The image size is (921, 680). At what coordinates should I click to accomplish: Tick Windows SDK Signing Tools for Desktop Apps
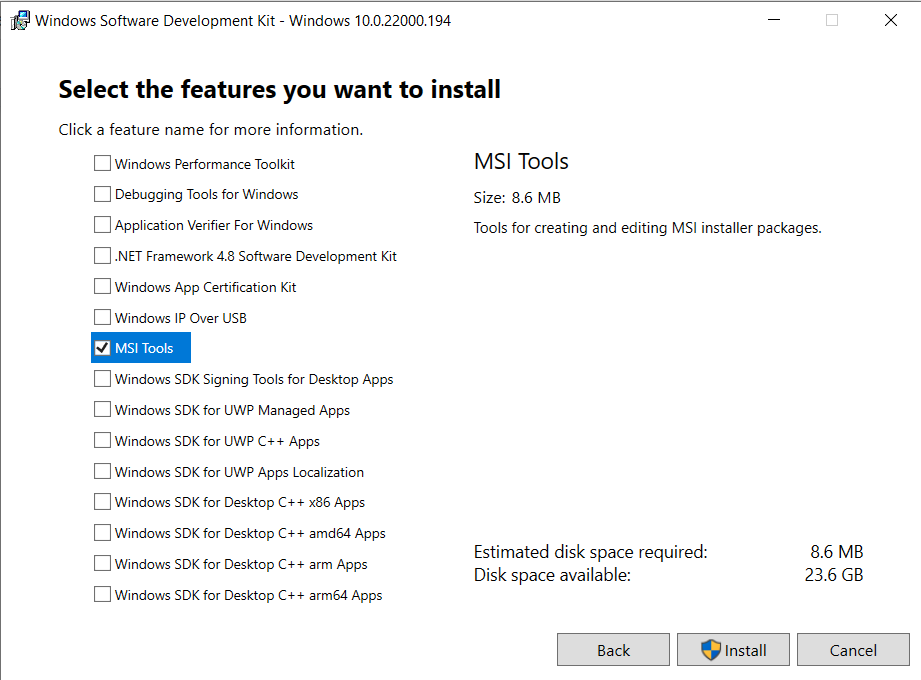click(x=102, y=379)
